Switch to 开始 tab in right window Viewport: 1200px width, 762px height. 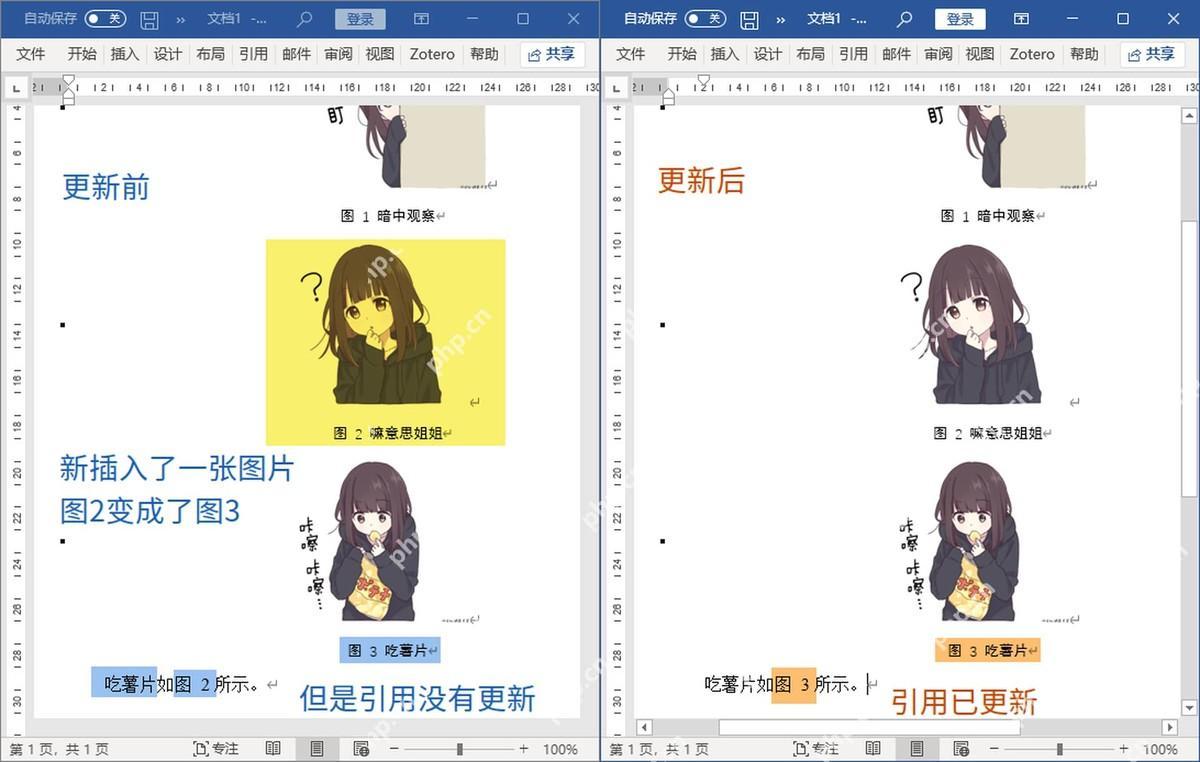(682, 54)
